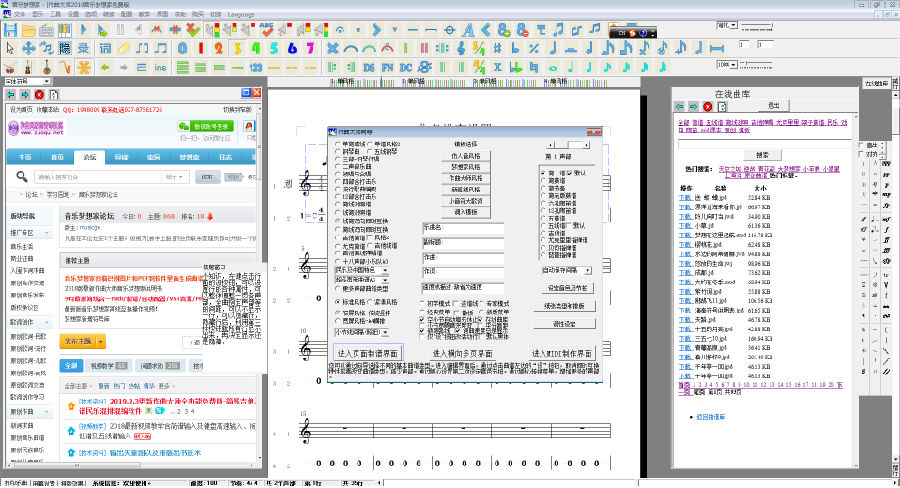900x488 pixels.
Task: Open the 100% zoom dropdown
Action: [733, 65]
